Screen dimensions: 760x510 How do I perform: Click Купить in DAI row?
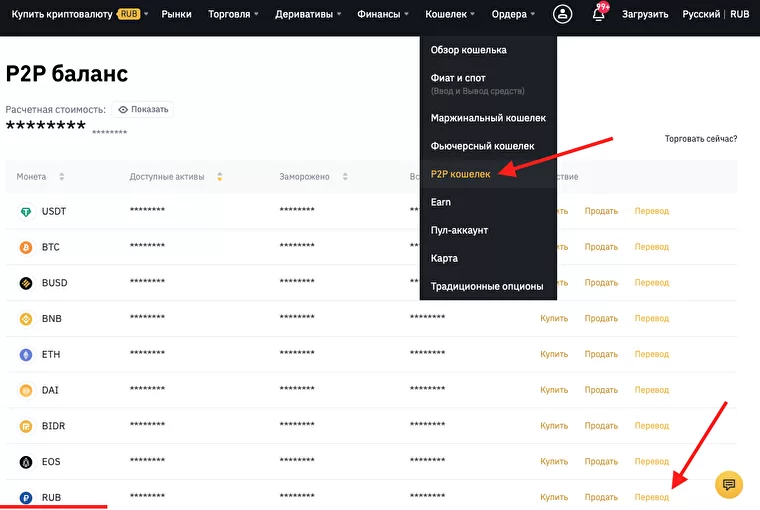pos(554,390)
